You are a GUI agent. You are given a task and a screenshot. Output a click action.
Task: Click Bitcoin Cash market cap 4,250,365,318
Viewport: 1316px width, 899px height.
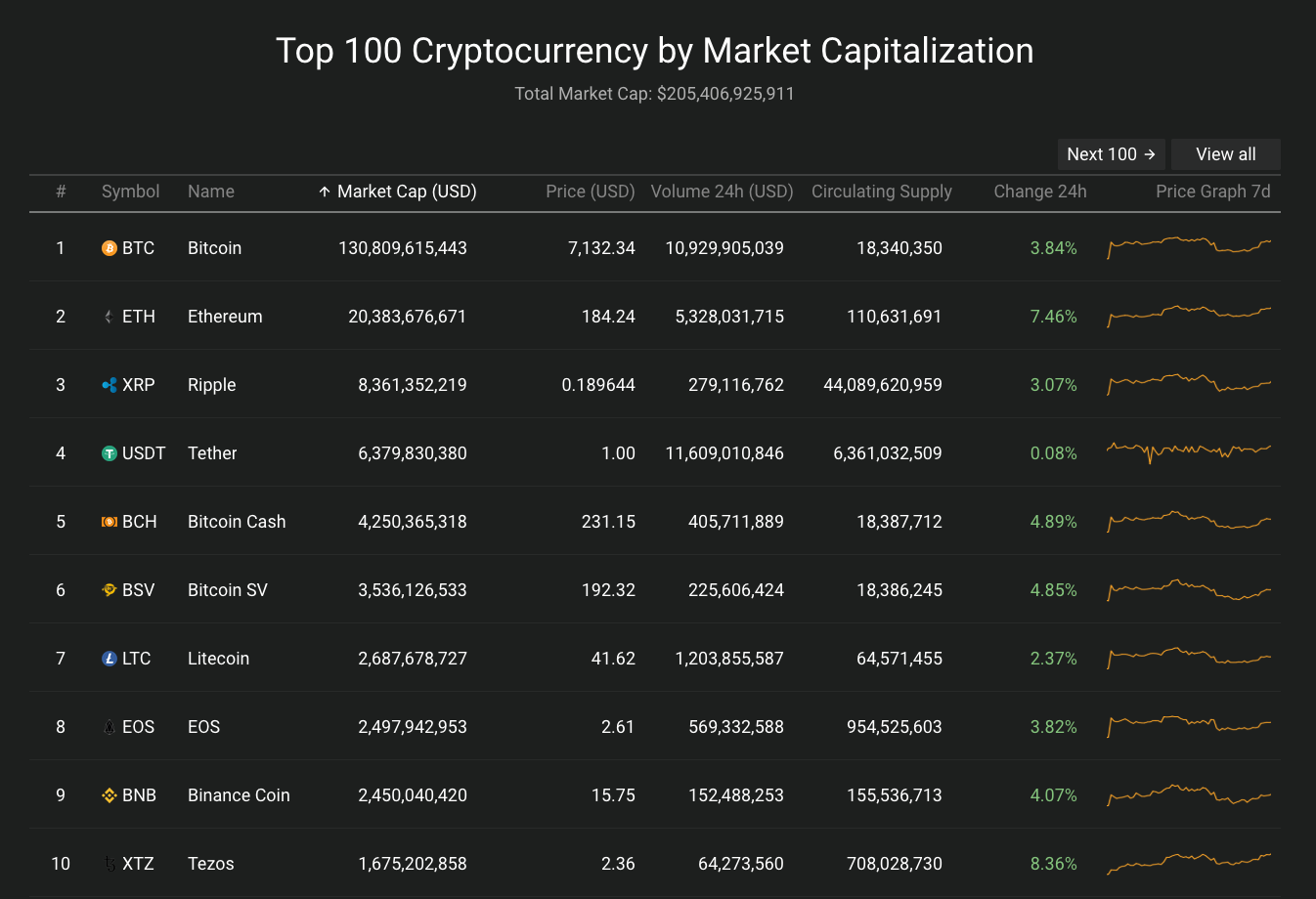tap(413, 522)
